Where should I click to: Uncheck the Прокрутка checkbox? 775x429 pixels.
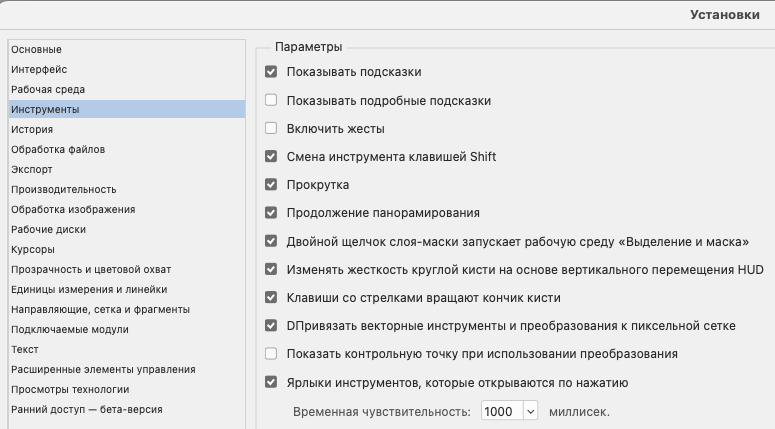271,185
